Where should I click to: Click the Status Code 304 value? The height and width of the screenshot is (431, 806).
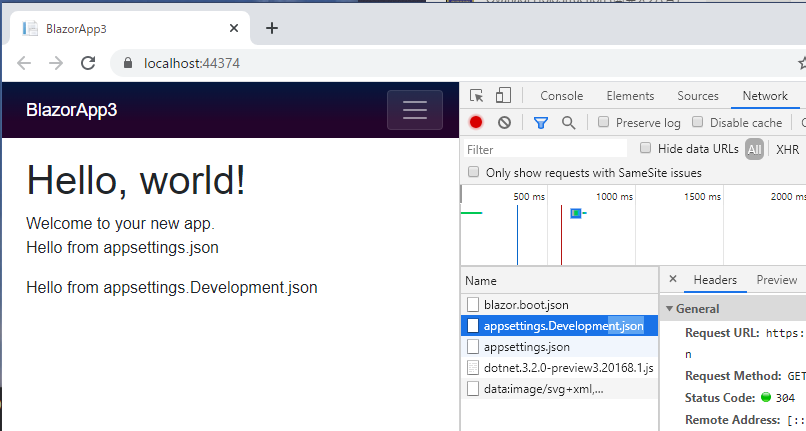pyautogui.click(x=785, y=398)
